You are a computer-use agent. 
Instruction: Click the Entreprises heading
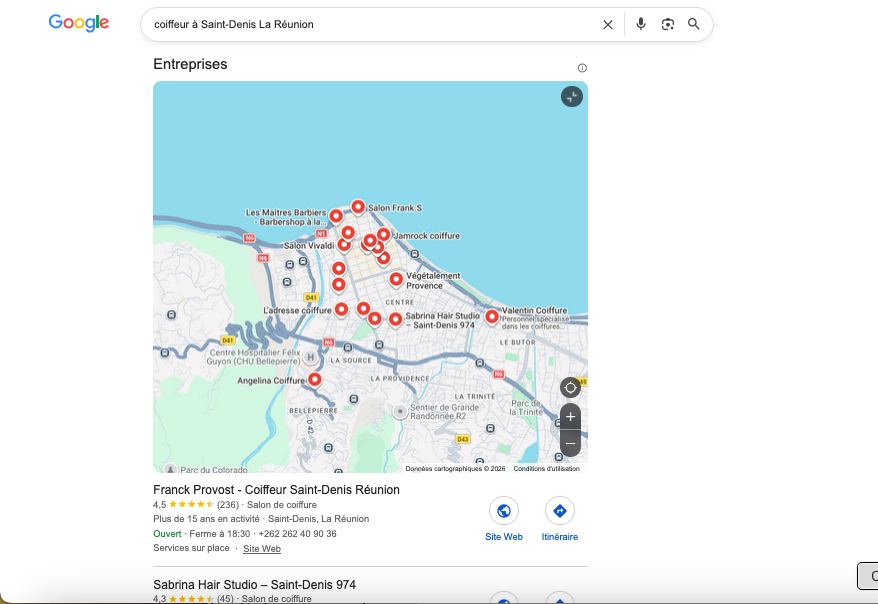coord(190,64)
